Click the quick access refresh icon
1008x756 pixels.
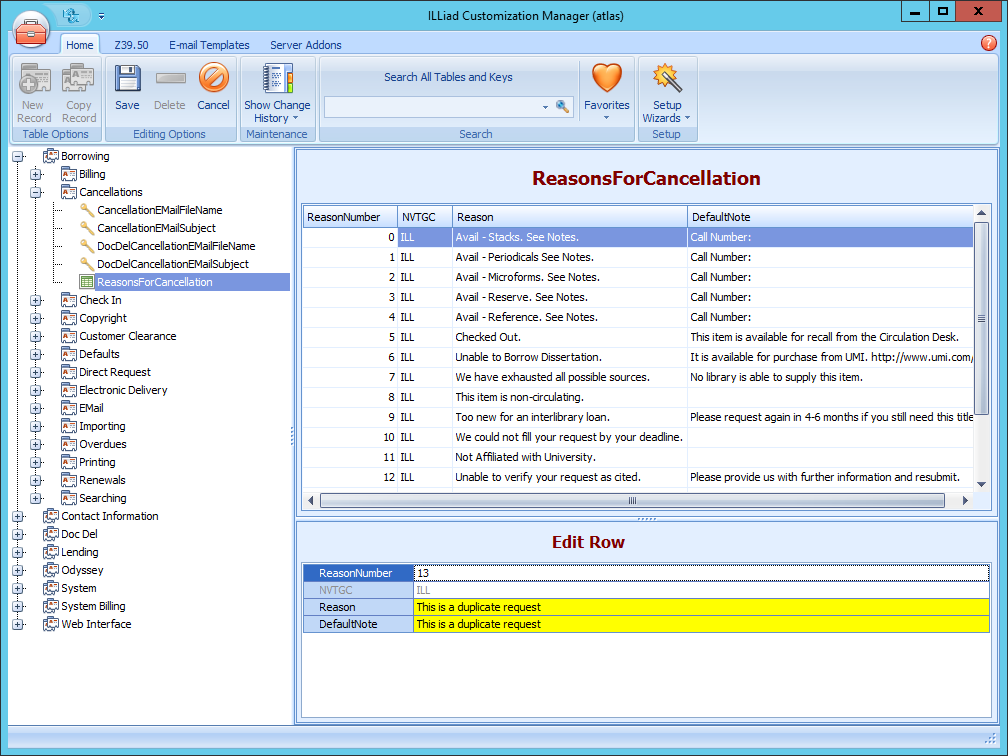tap(71, 15)
